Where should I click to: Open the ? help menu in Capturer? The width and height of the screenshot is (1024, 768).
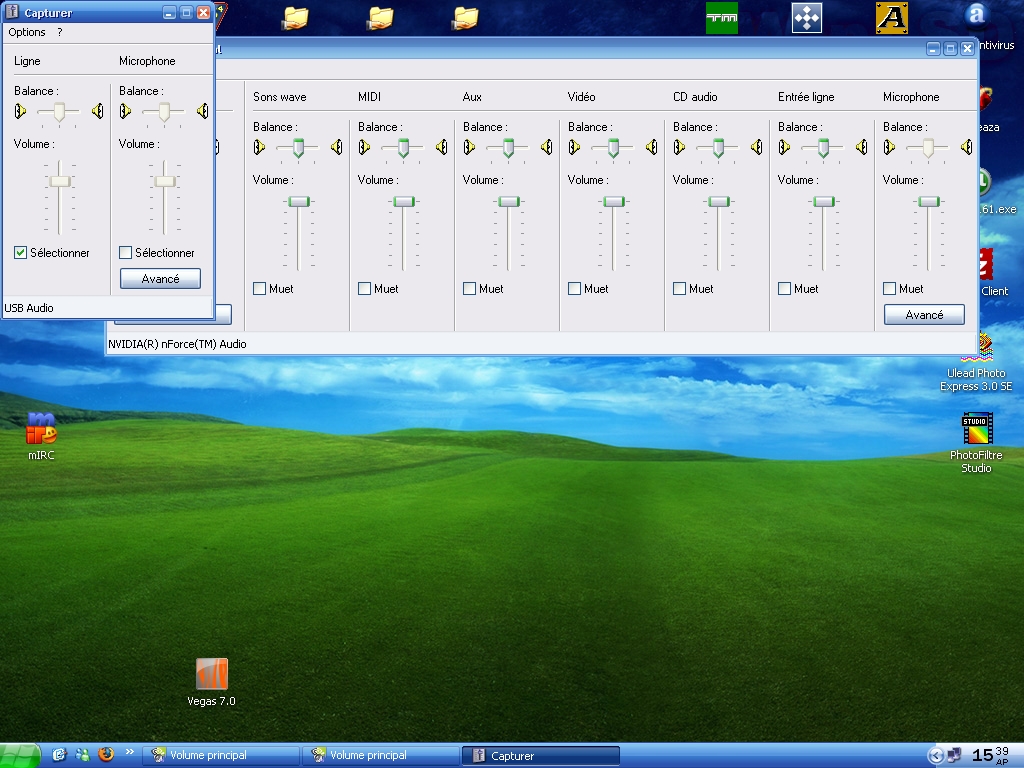(59, 32)
